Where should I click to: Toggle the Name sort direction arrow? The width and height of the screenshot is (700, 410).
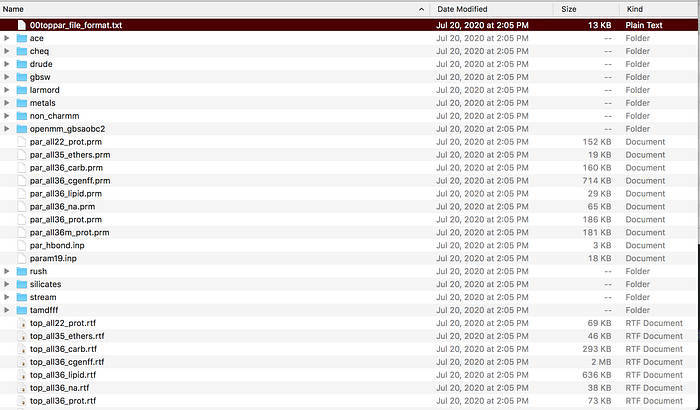[x=421, y=9]
